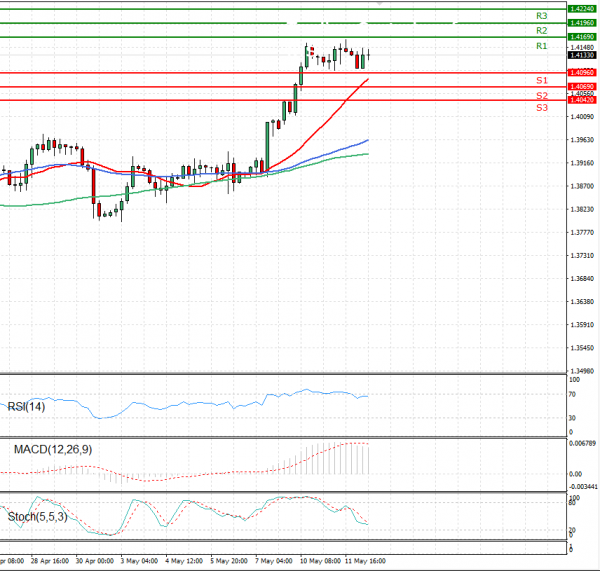This screenshot has height=571, width=600.
Task: Click the 1.37770 price axis value
Action: (x=582, y=233)
